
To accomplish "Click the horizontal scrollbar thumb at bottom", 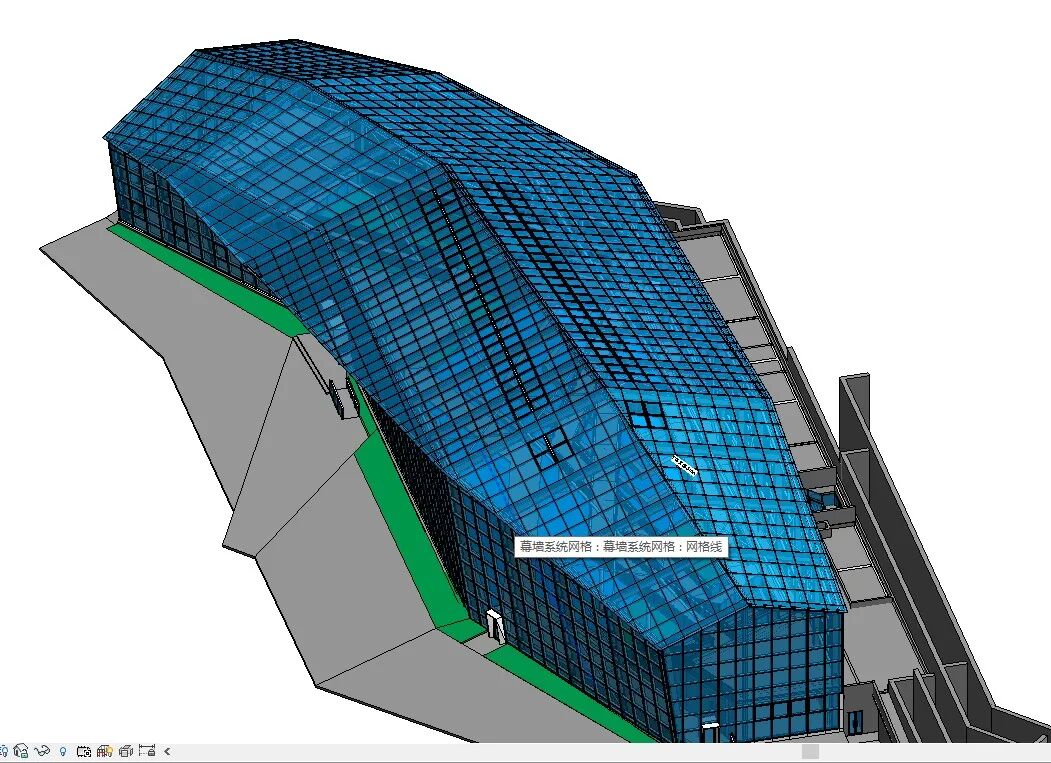I will (810, 752).
